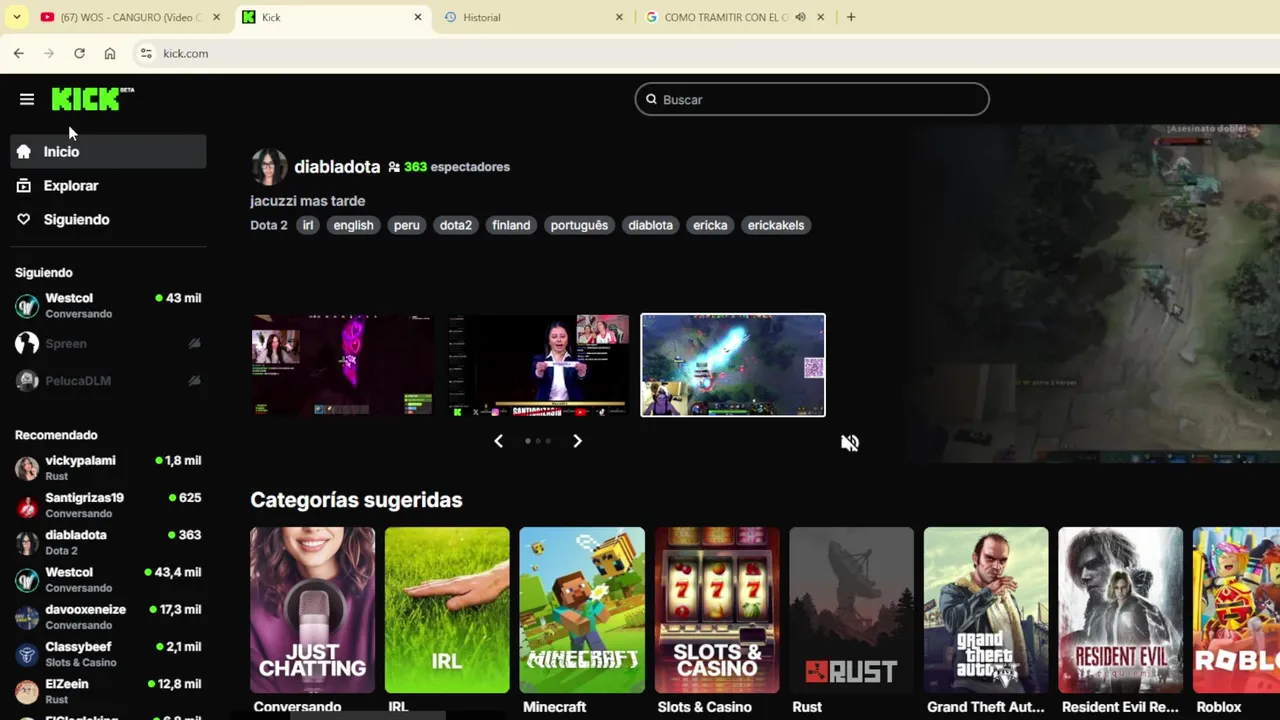Open Siguiendo page in sidebar

click(108, 220)
